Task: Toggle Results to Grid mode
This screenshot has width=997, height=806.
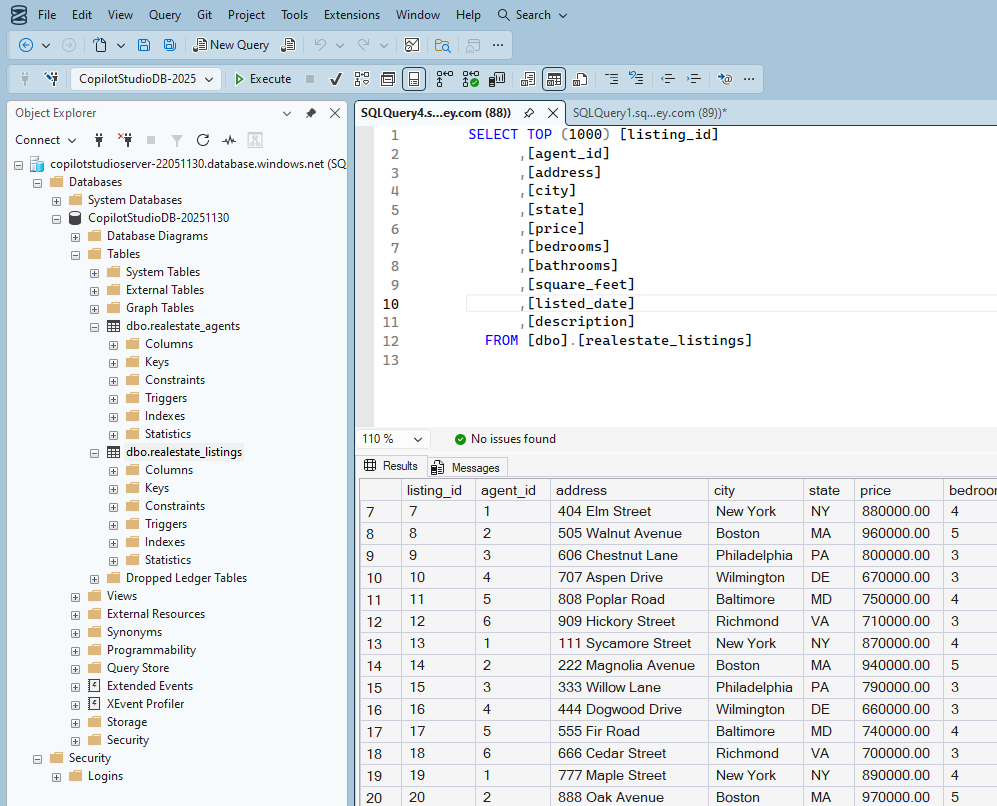Action: coord(554,79)
